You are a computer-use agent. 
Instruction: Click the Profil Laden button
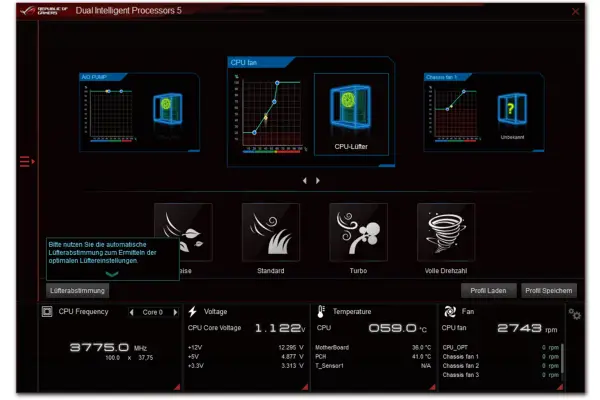488,291
